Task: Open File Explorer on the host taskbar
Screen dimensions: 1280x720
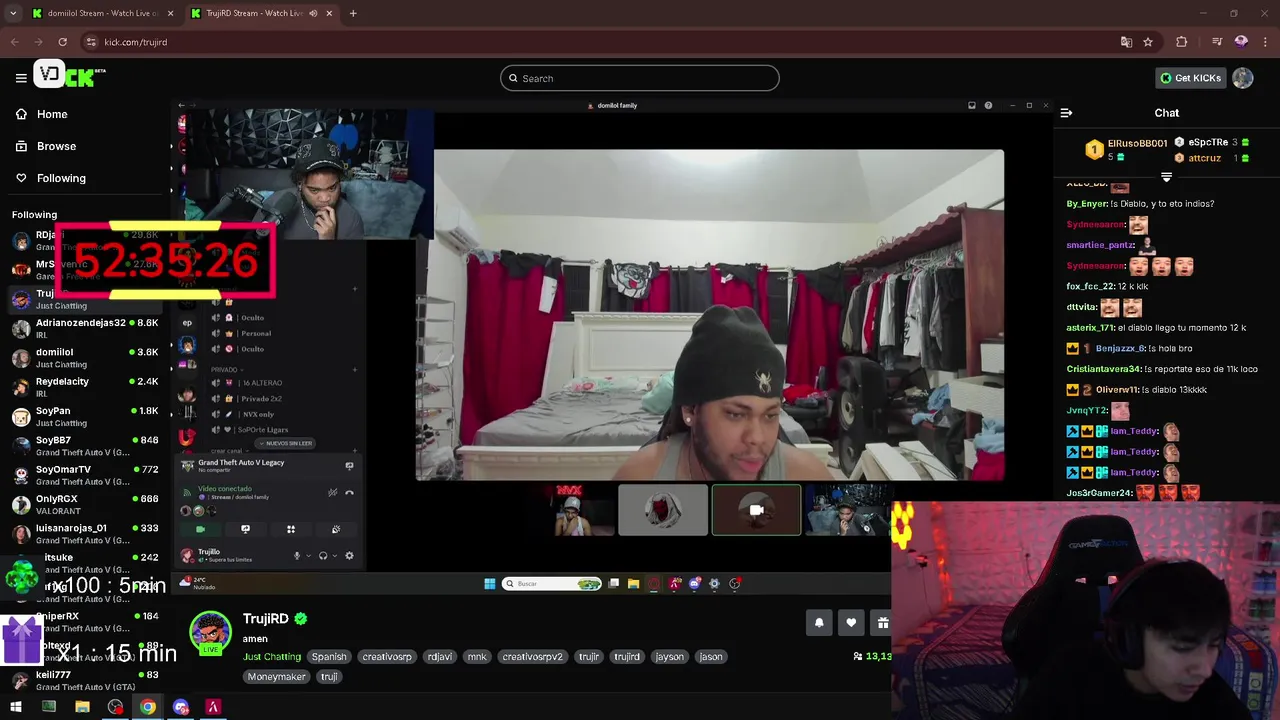Action: (82, 707)
